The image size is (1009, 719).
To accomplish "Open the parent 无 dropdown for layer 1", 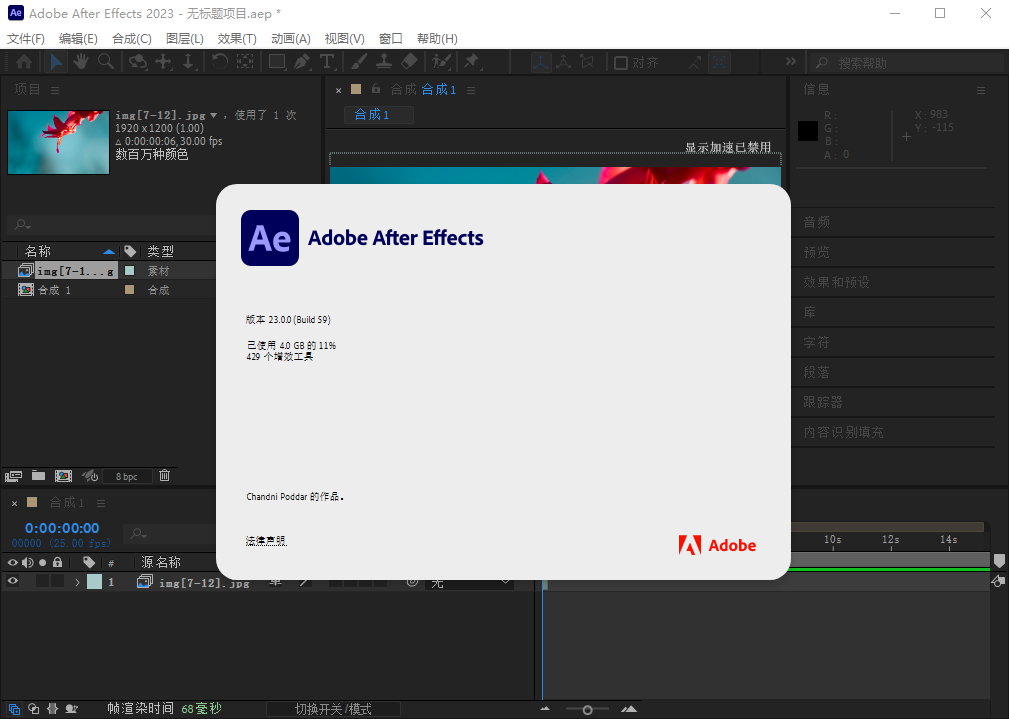I will pyautogui.click(x=468, y=583).
